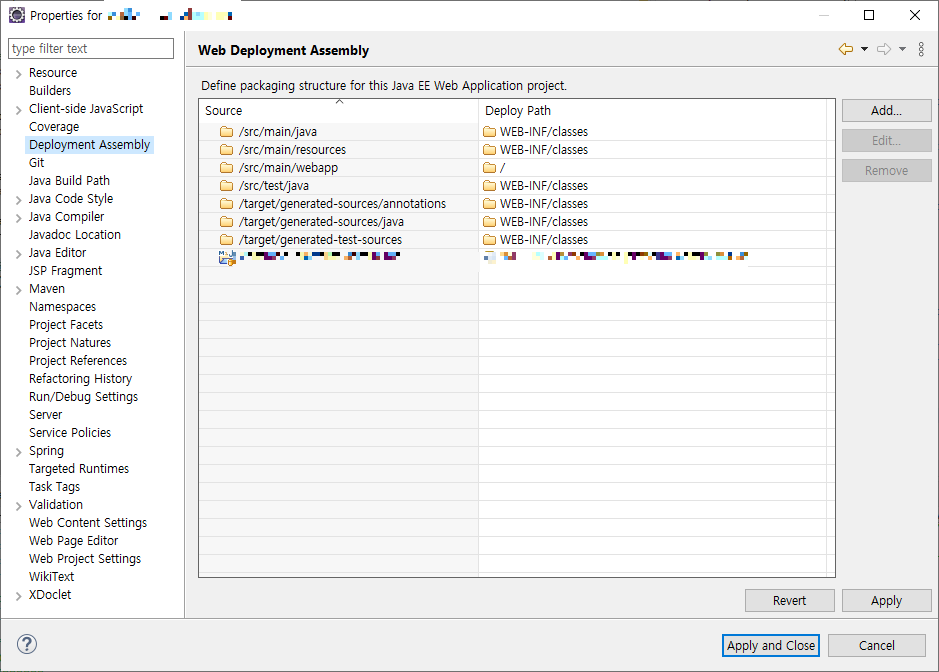The height and width of the screenshot is (672, 939).
Task: Open the back-button history dropdown
Action: pyautogui.click(x=864, y=49)
